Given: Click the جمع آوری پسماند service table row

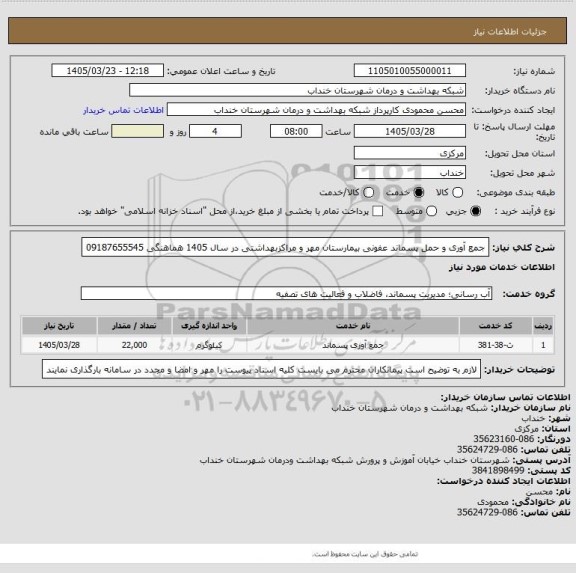Looking at the screenshot, I should click(288, 345).
